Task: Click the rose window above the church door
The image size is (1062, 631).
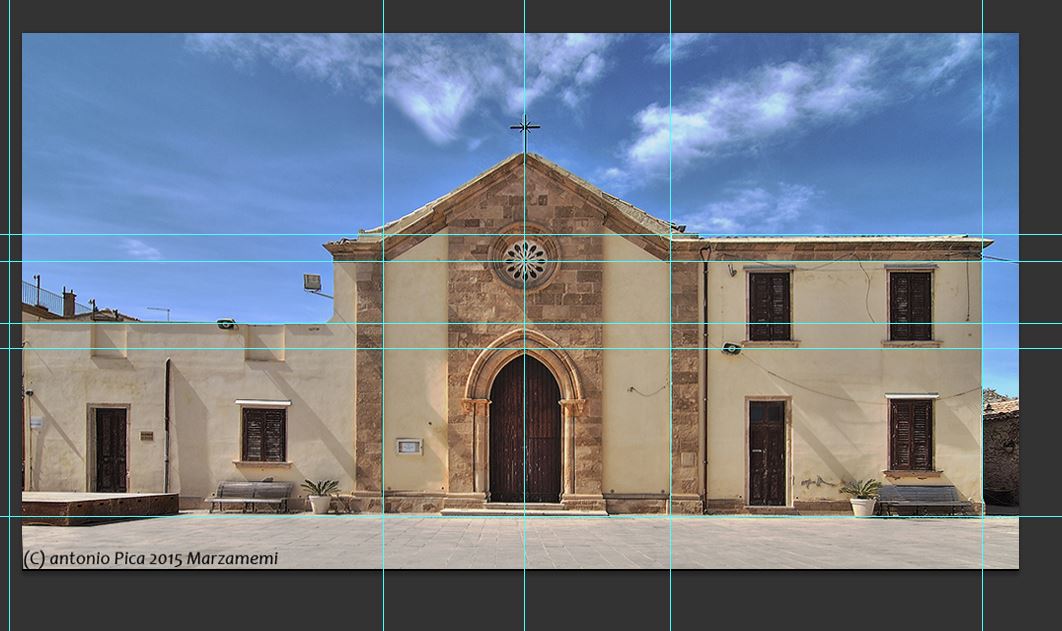Action: pos(525,261)
